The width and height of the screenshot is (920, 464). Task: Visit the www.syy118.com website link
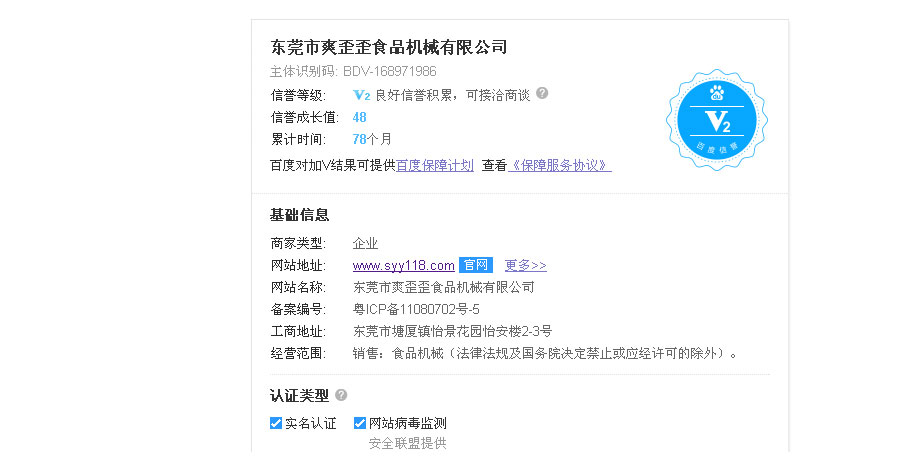pyautogui.click(x=404, y=265)
